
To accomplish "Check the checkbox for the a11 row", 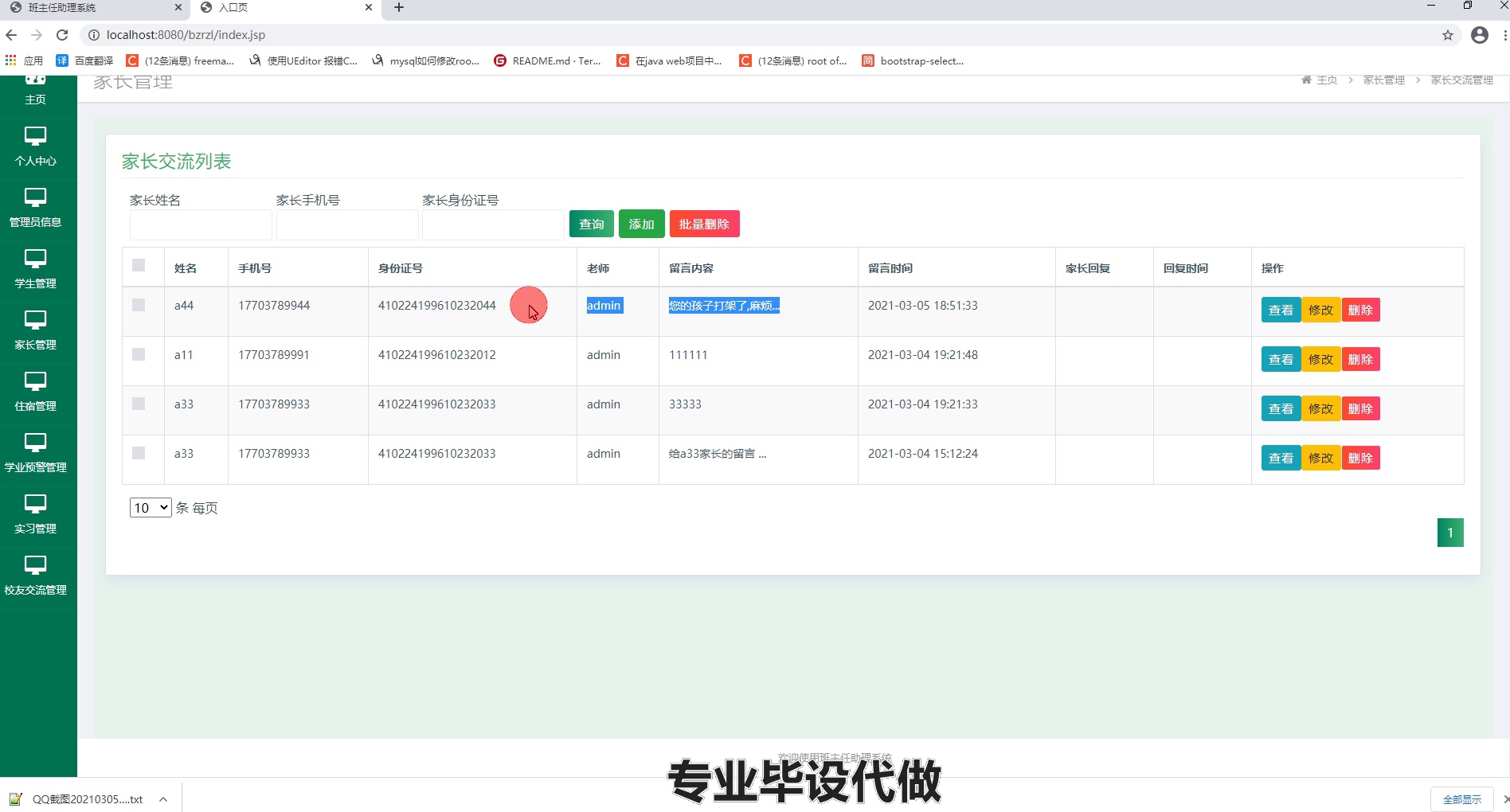I will (x=139, y=354).
